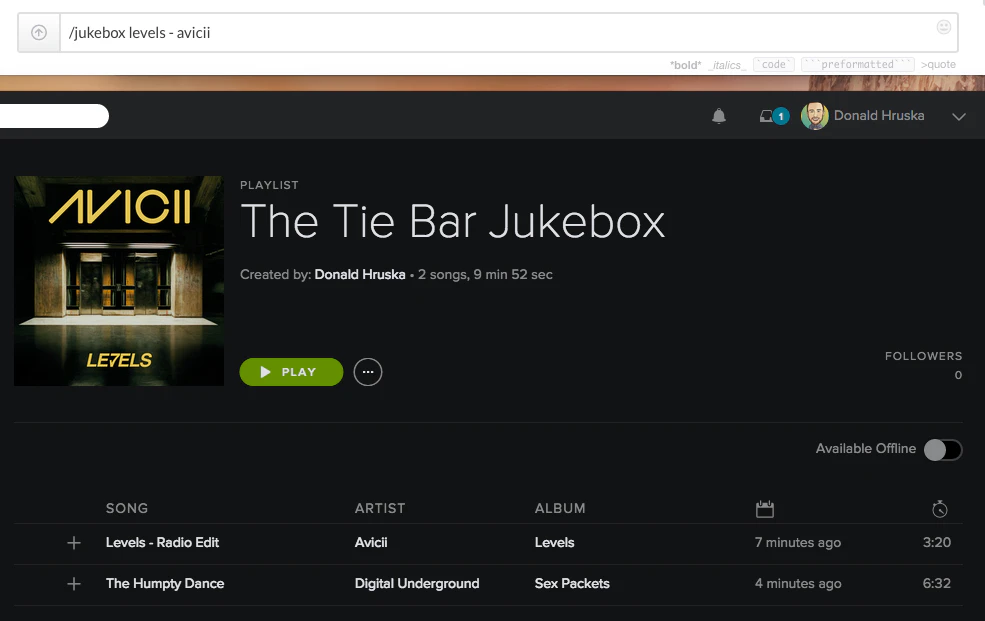Open the Sex Packets album

pyautogui.click(x=571, y=584)
